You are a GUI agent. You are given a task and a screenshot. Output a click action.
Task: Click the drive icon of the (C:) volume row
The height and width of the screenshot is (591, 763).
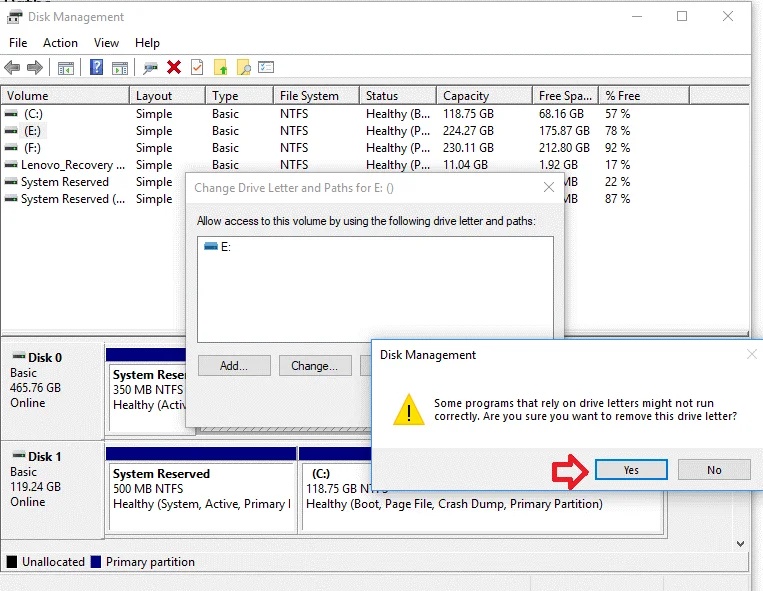tap(11, 114)
